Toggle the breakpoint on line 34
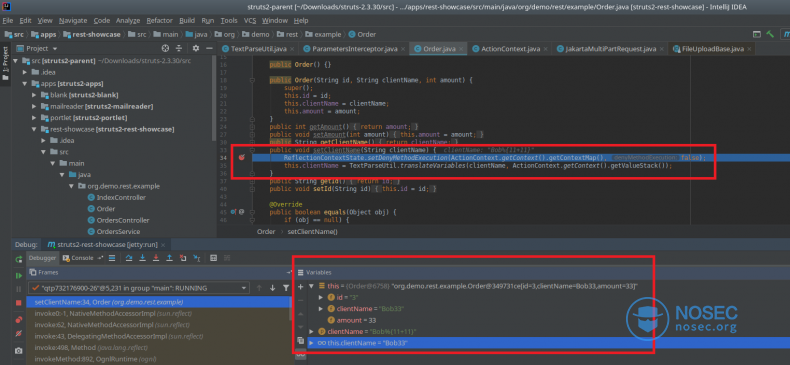 pos(241,157)
